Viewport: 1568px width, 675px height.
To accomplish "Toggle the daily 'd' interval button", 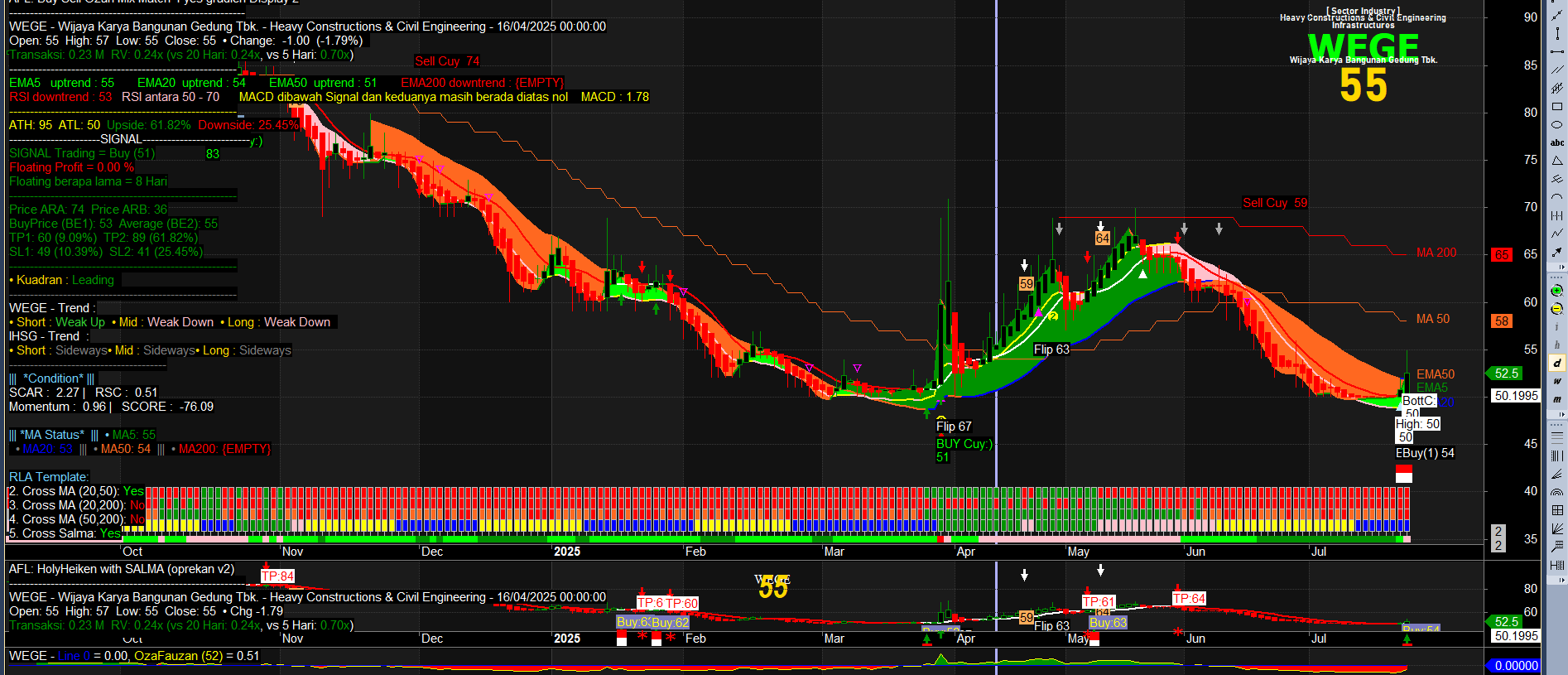I will click(1557, 363).
